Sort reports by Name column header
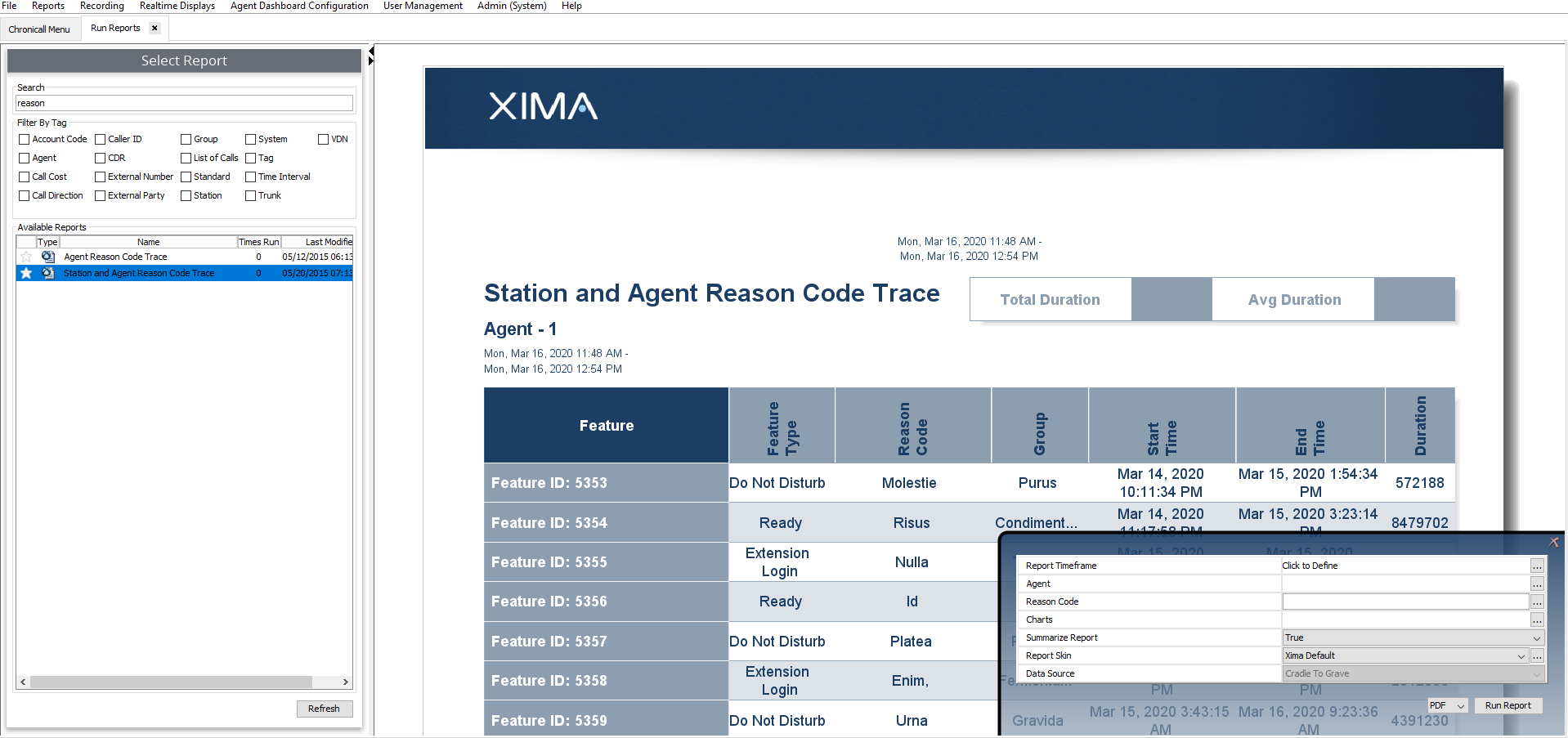Image resolution: width=1568 pixels, height=738 pixels. coord(148,242)
